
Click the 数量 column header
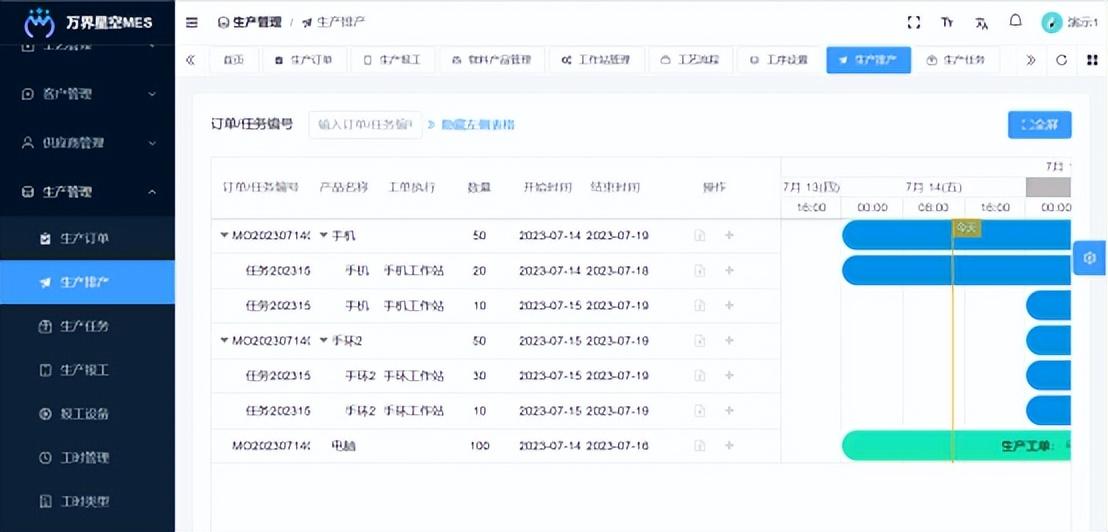pyautogui.click(x=480, y=188)
